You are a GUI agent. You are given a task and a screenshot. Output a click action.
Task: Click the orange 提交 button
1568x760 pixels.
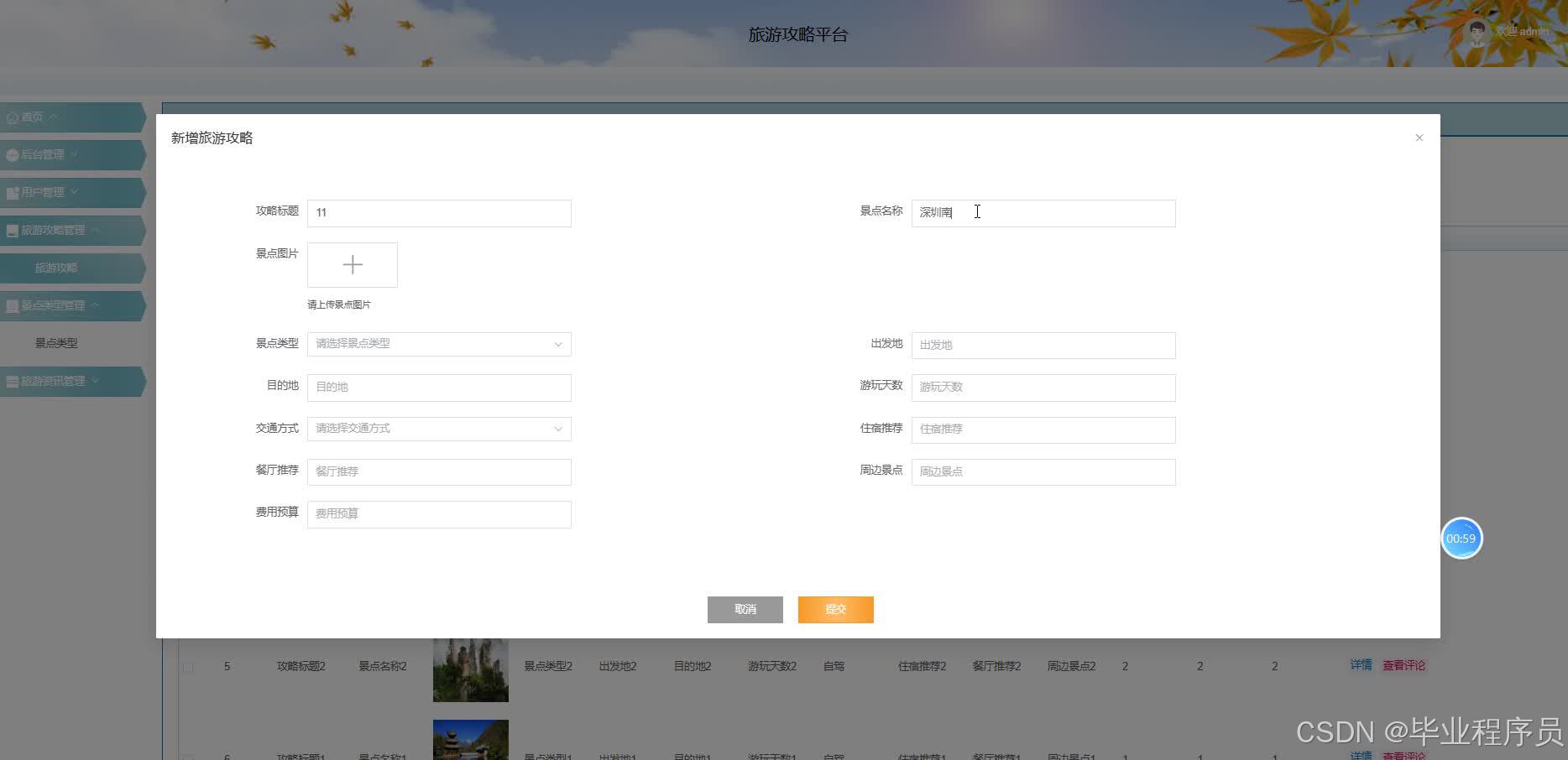click(836, 610)
